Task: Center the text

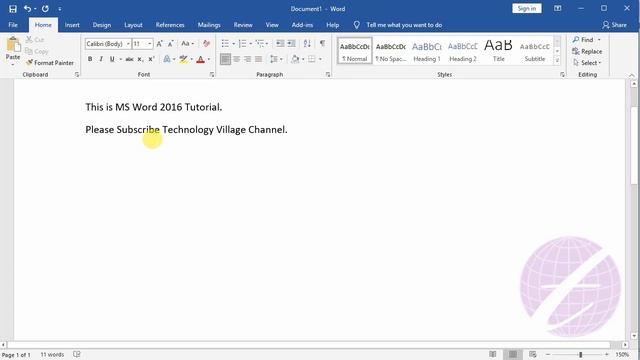Action: point(236,59)
